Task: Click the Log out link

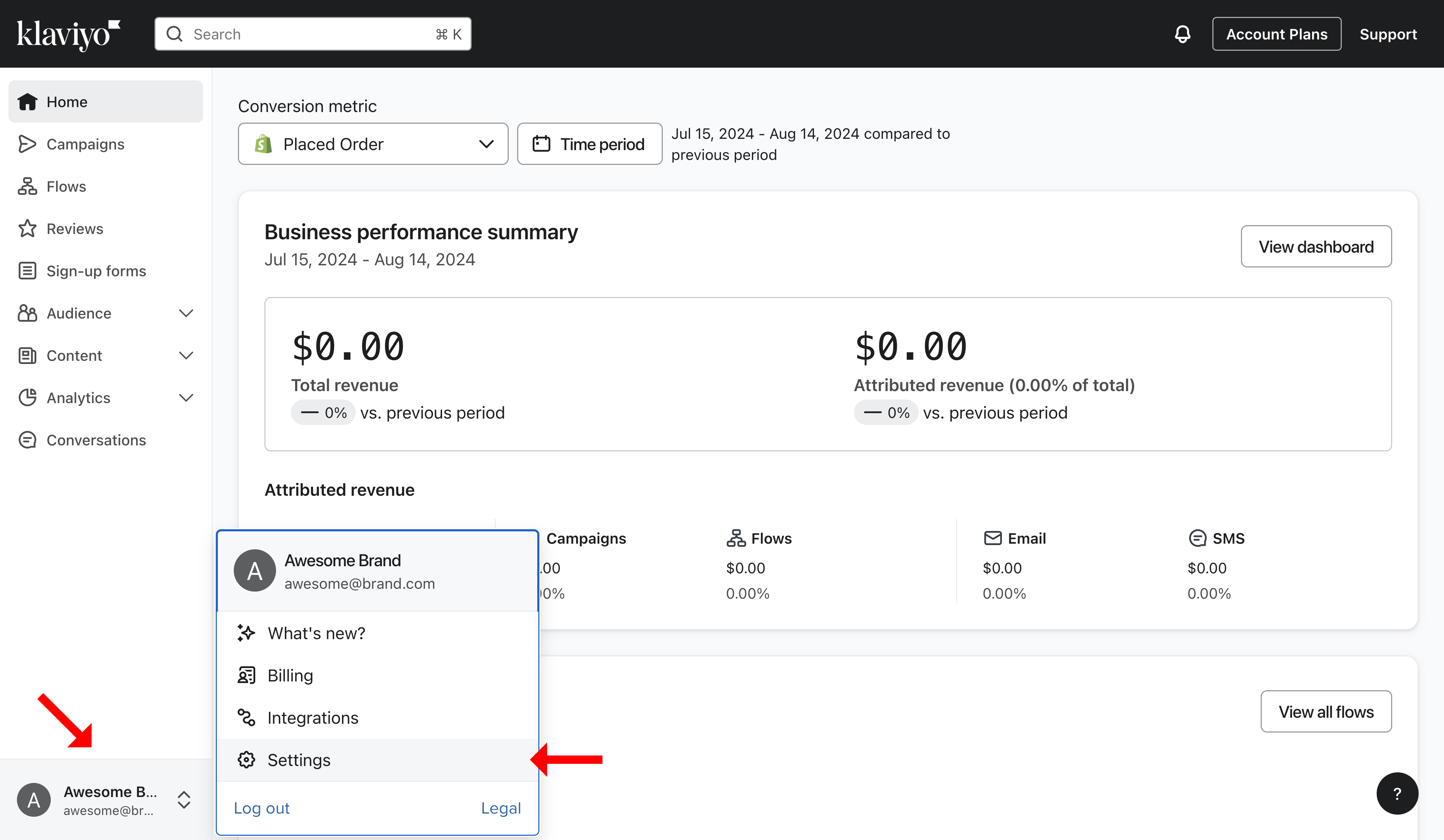Action: tap(262, 808)
